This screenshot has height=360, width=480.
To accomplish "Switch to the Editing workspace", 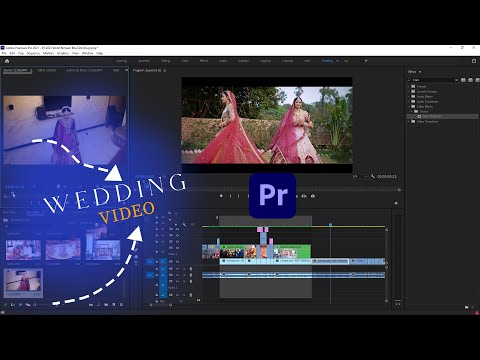I will 165,61.
